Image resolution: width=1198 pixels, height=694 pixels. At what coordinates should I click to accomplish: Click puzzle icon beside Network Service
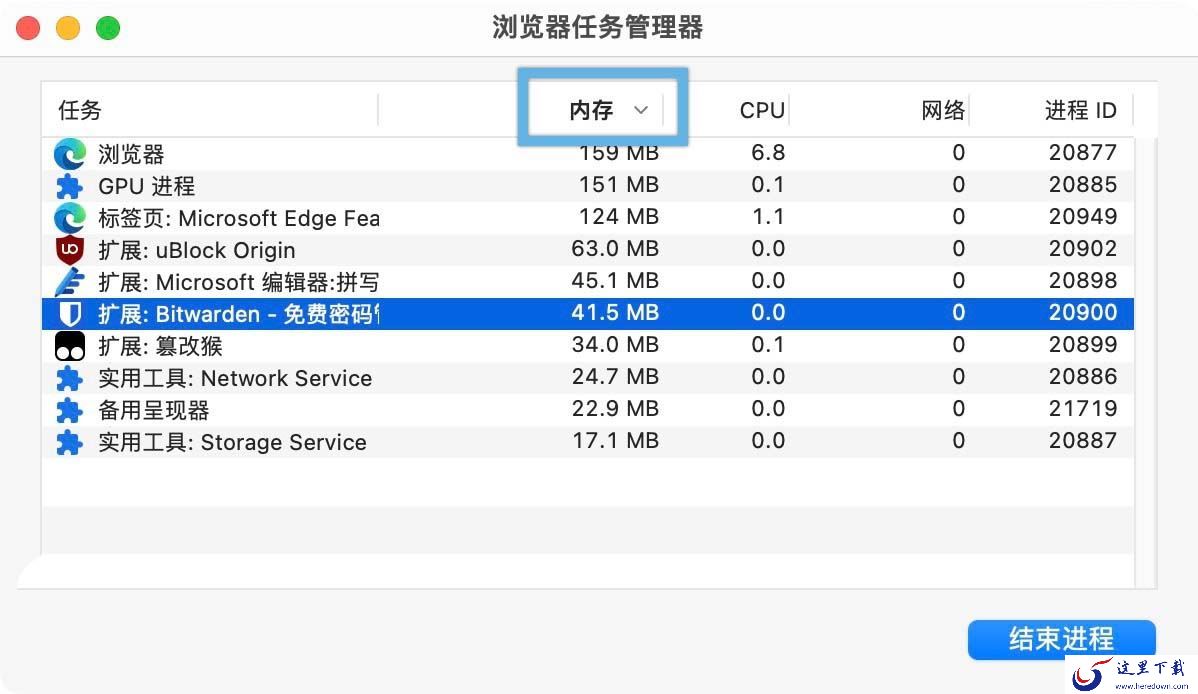70,378
